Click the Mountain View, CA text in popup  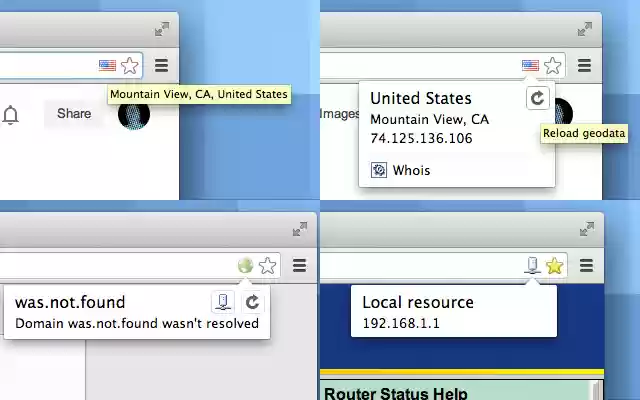[x=429, y=119]
